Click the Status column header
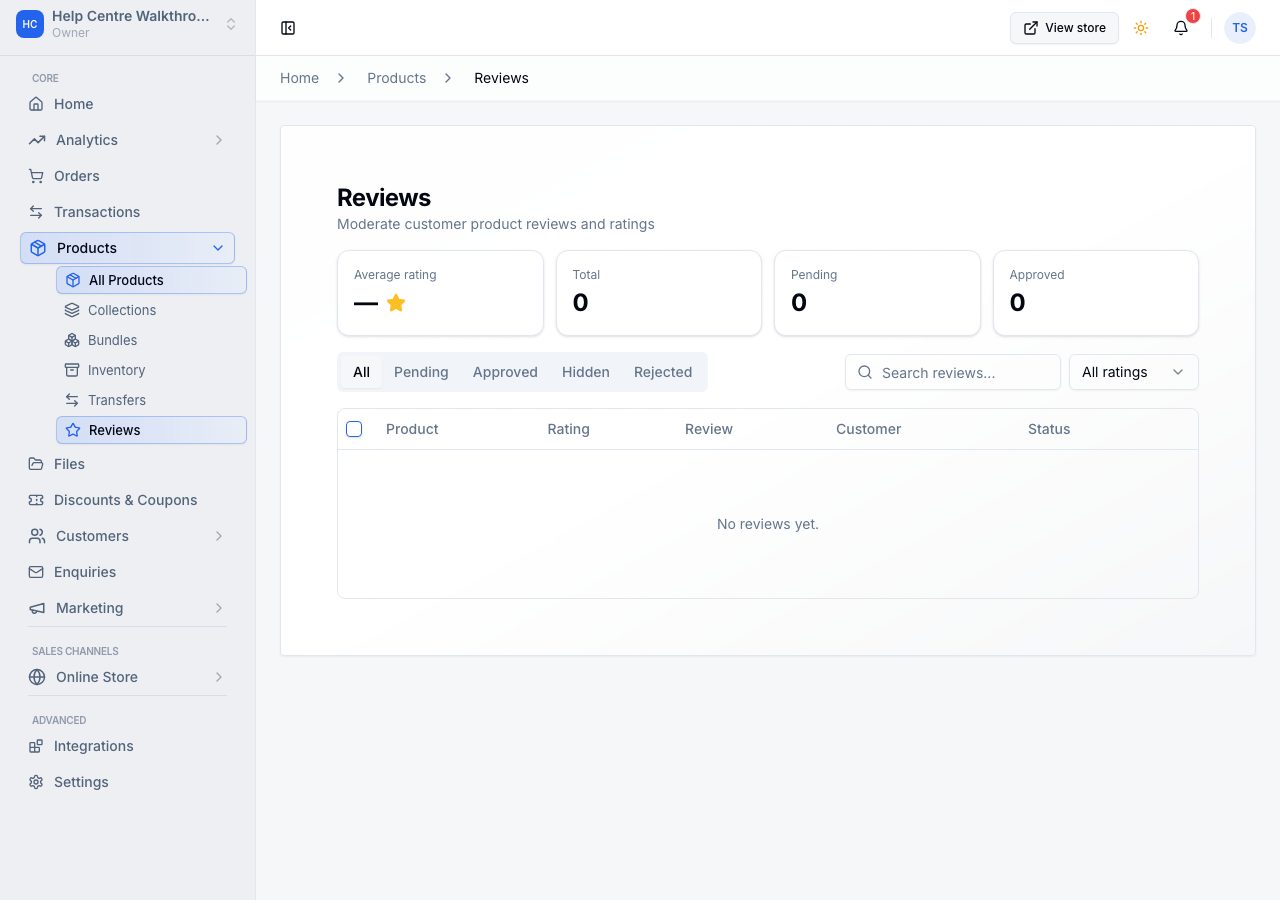The height and width of the screenshot is (900, 1280). point(1049,429)
